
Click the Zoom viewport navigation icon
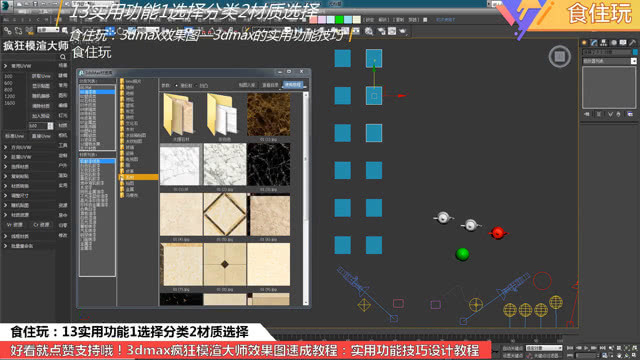click(612, 348)
